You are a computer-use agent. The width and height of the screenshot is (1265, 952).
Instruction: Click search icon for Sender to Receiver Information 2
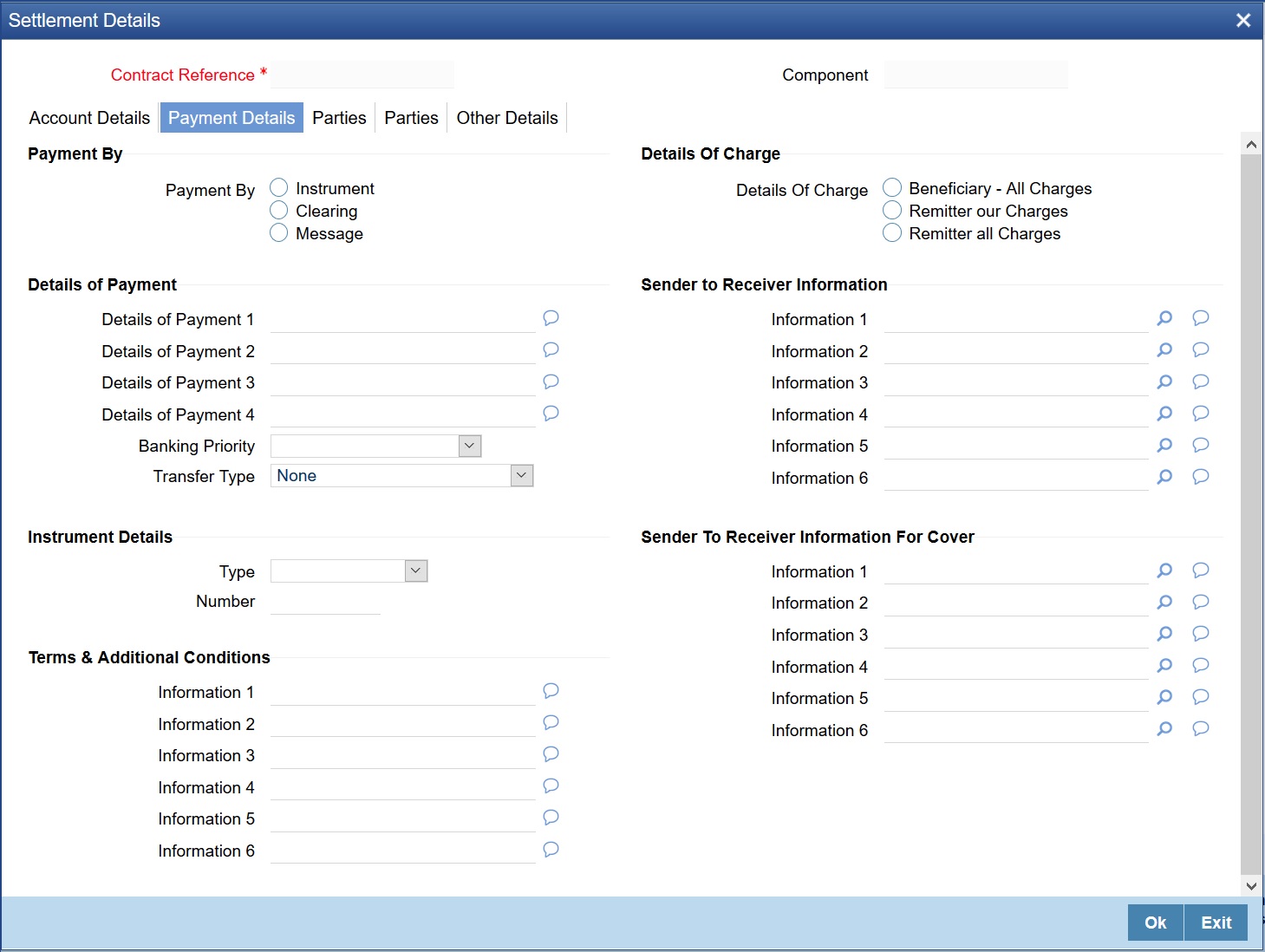tap(1164, 349)
